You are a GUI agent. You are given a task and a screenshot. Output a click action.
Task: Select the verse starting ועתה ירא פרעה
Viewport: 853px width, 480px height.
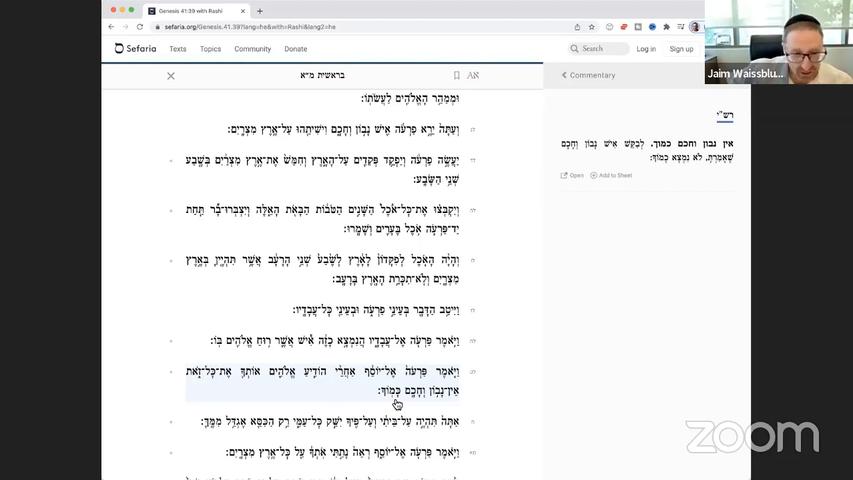[343, 130]
